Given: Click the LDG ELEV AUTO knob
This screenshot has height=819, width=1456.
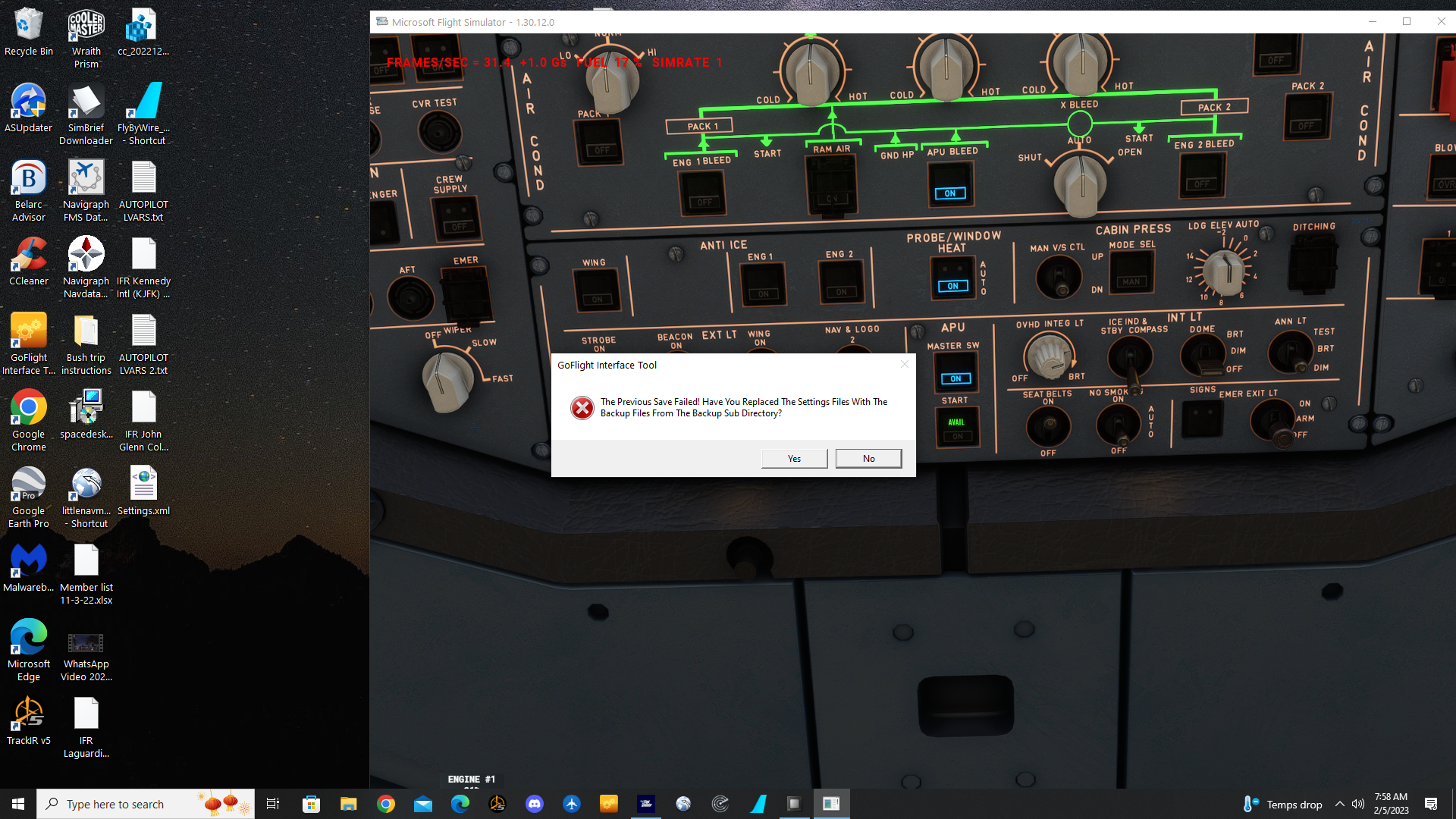Looking at the screenshot, I should [1223, 271].
